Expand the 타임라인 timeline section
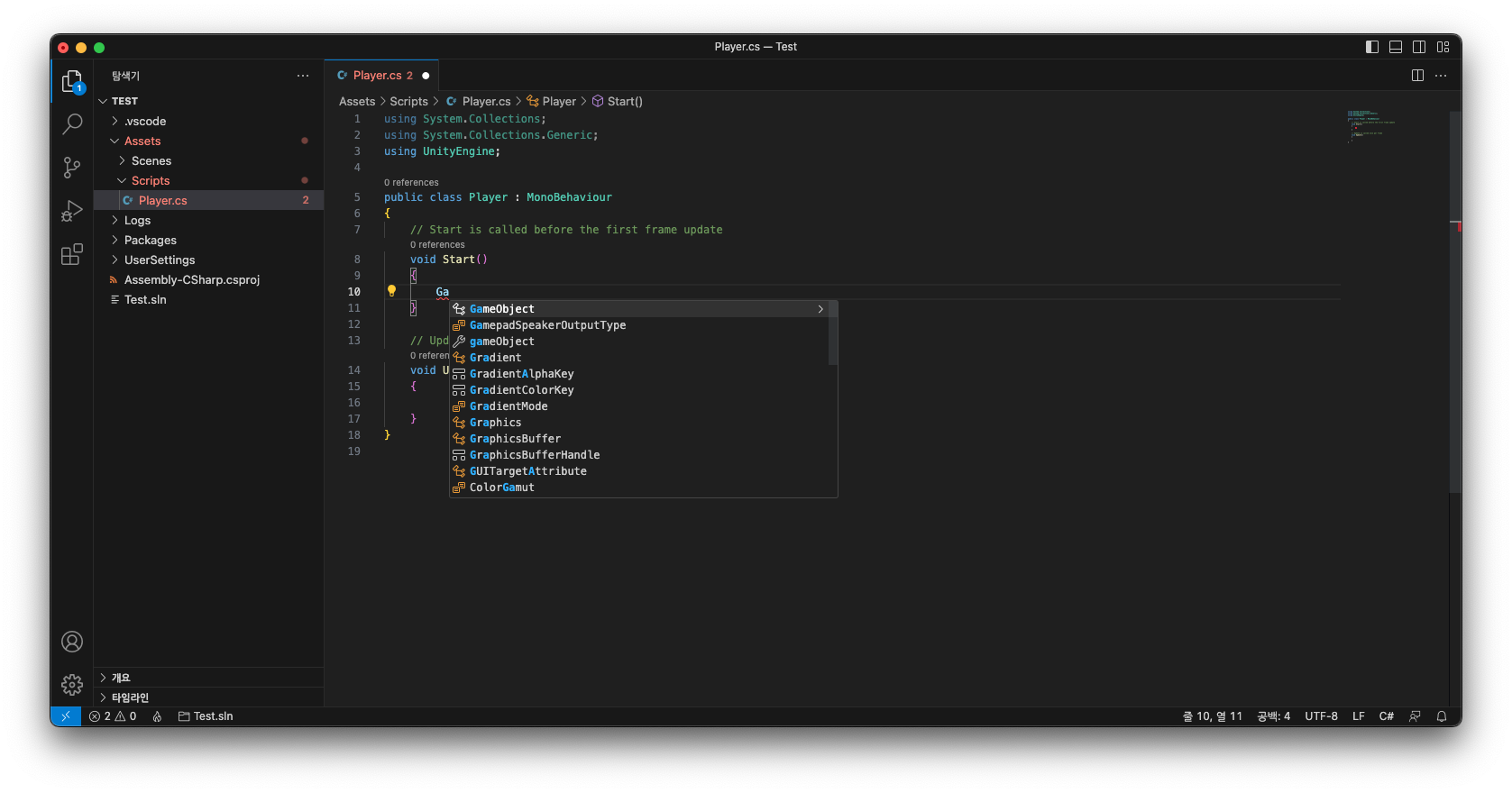Viewport: 1512px width, 793px height. pos(209,697)
